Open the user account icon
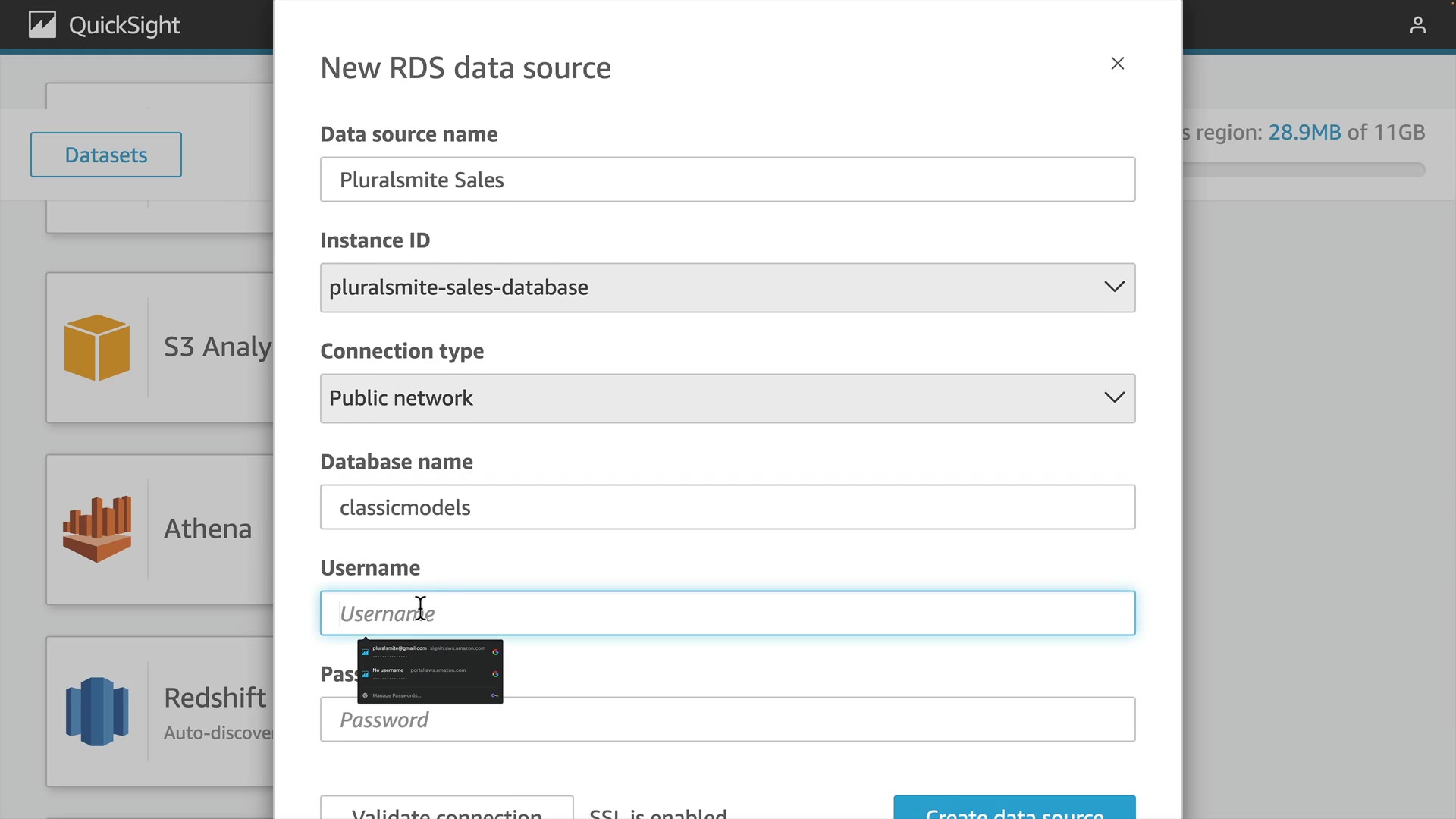 coord(1417,25)
